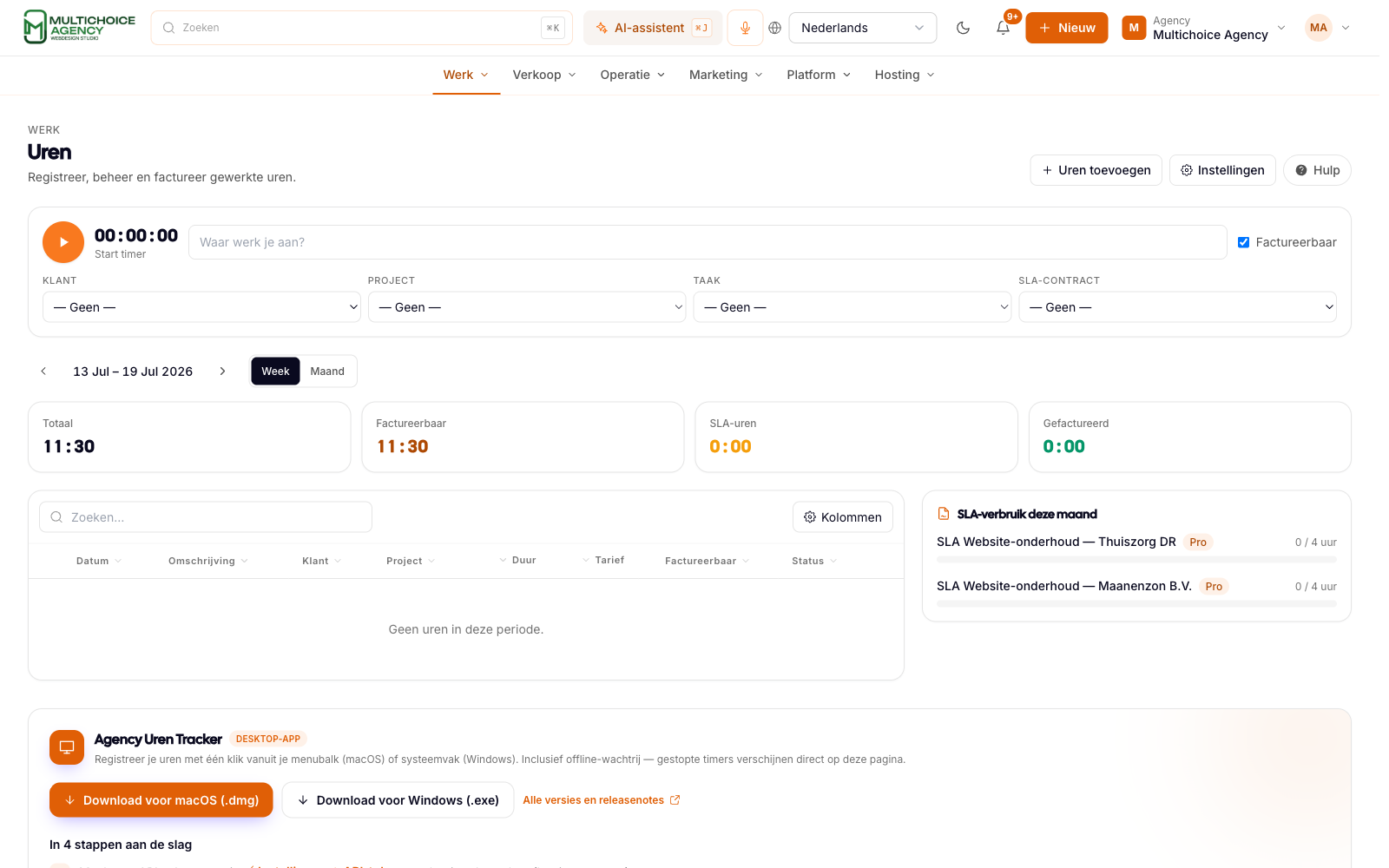Open the Taak dropdown

tap(852, 307)
